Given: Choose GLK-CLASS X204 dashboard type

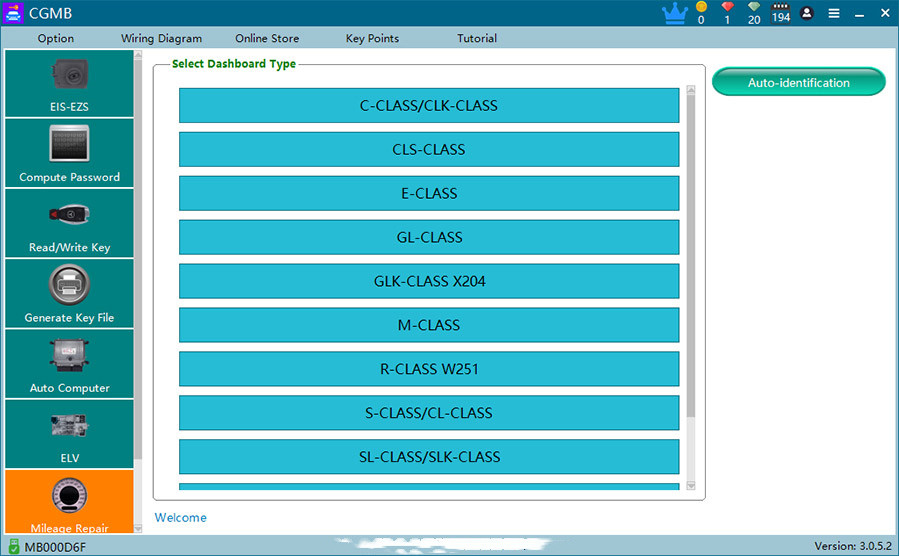Looking at the screenshot, I should point(429,281).
